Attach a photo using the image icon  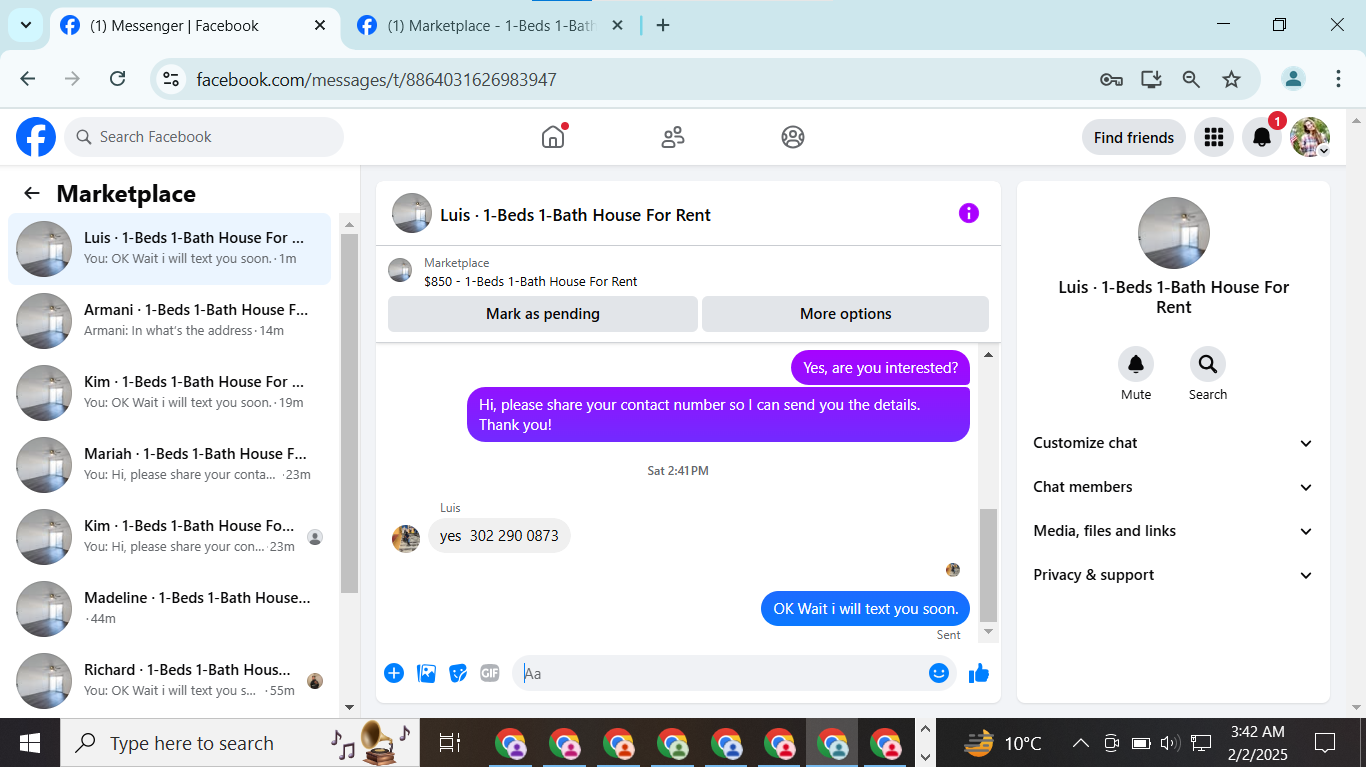point(426,673)
